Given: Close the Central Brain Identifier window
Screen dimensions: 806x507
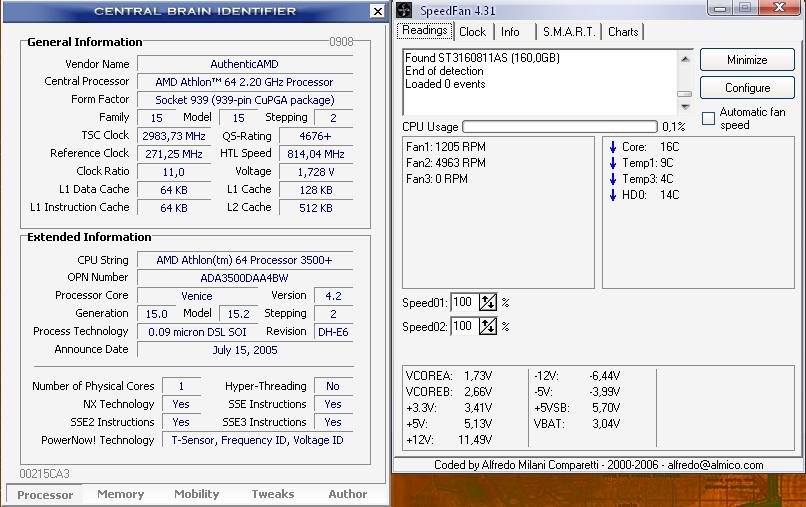Looking at the screenshot, I should click(377, 12).
